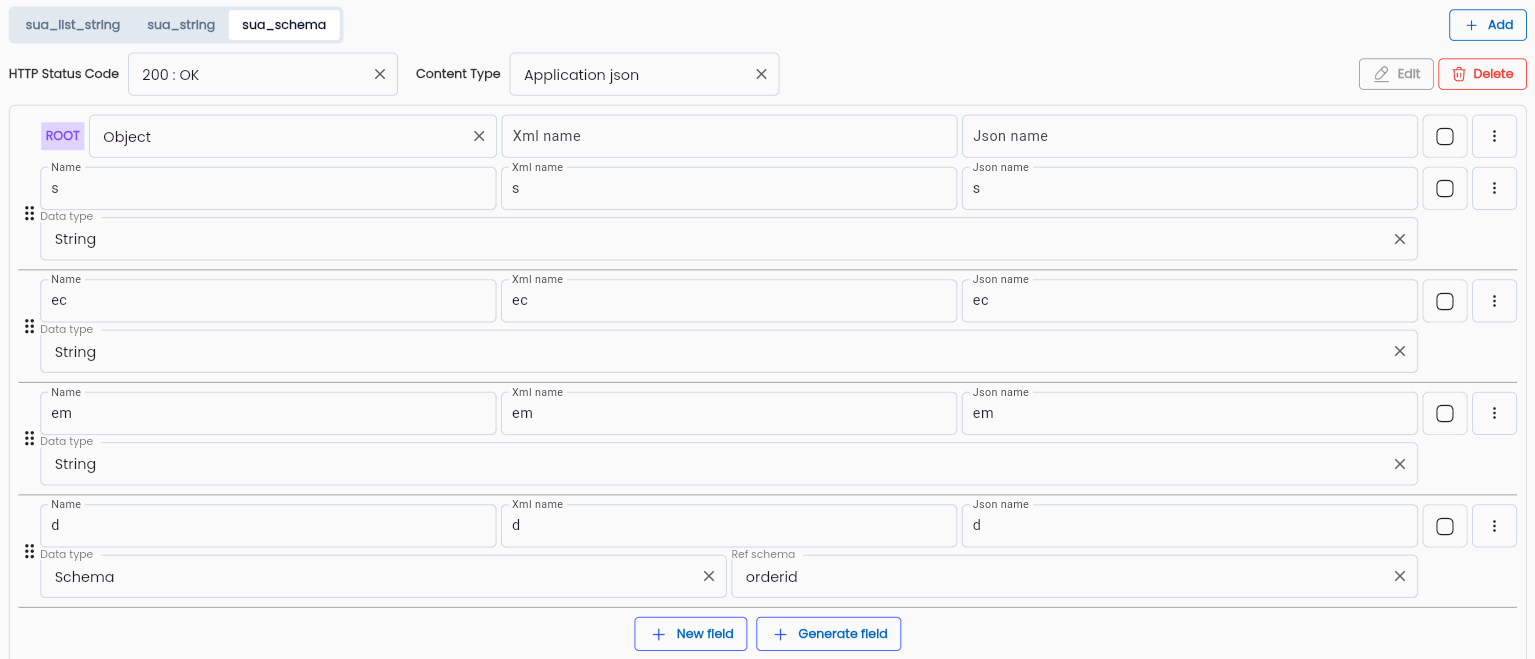Click the Generate field button

pyautogui.click(x=829, y=634)
